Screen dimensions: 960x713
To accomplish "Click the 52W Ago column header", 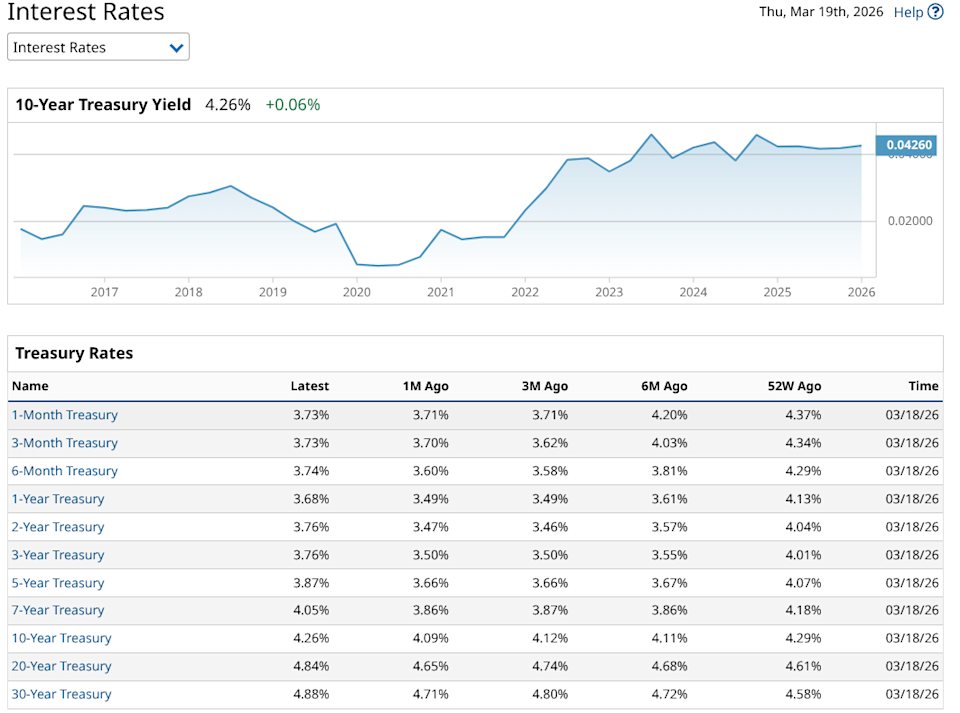I will point(796,386).
